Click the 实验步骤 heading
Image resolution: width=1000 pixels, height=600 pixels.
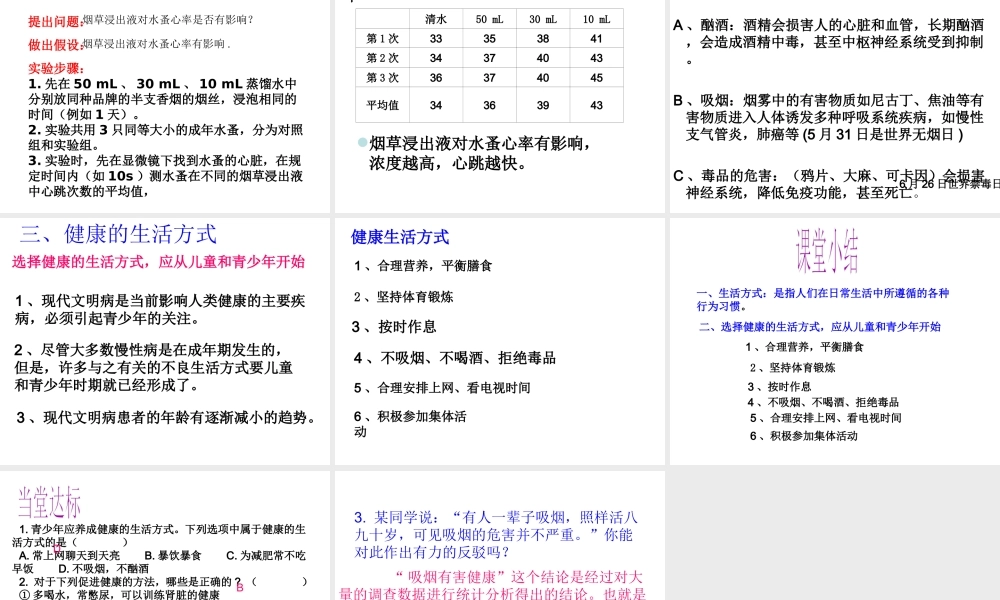click(x=56, y=68)
